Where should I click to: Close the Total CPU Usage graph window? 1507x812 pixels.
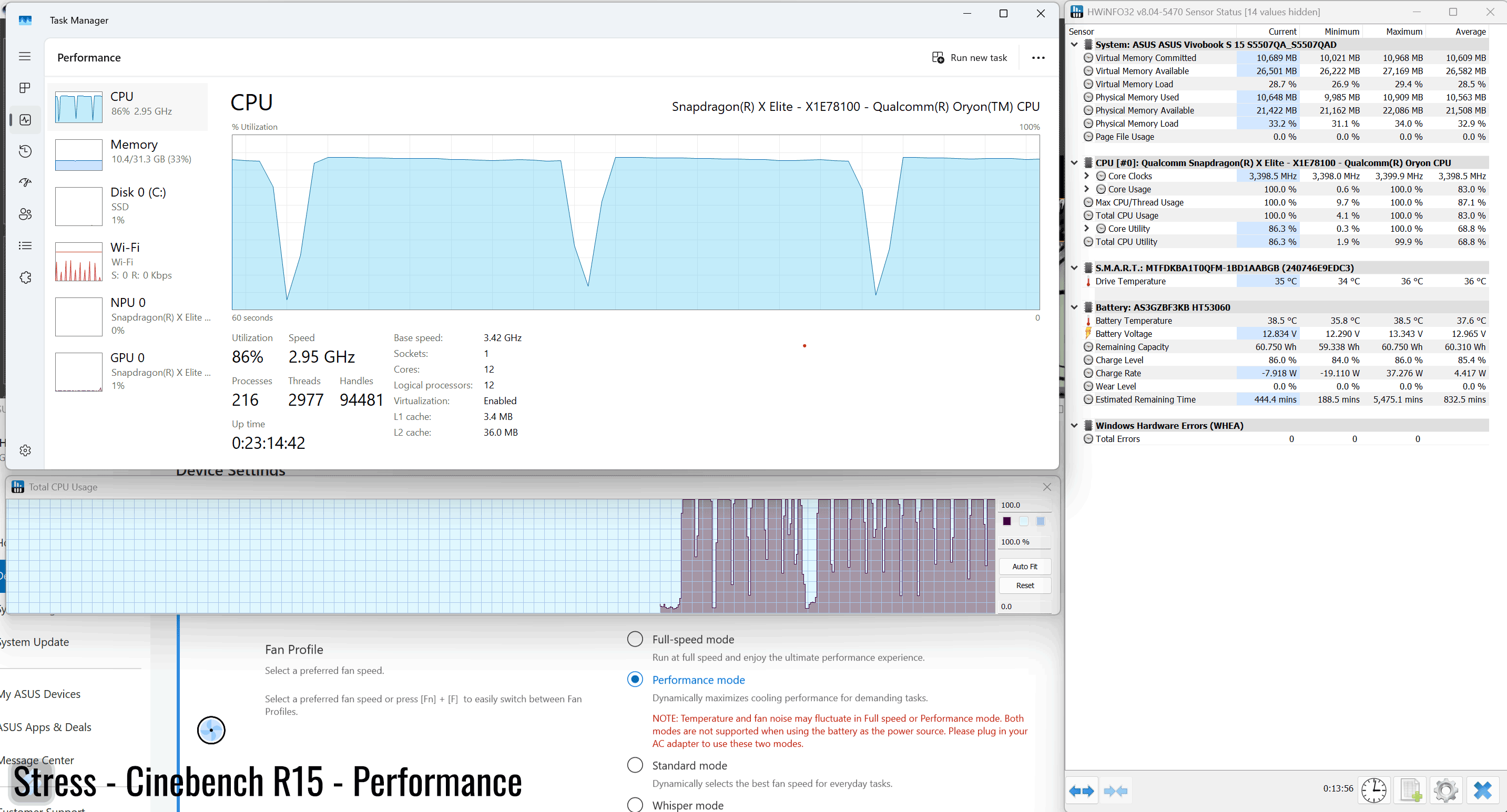[x=1046, y=487]
